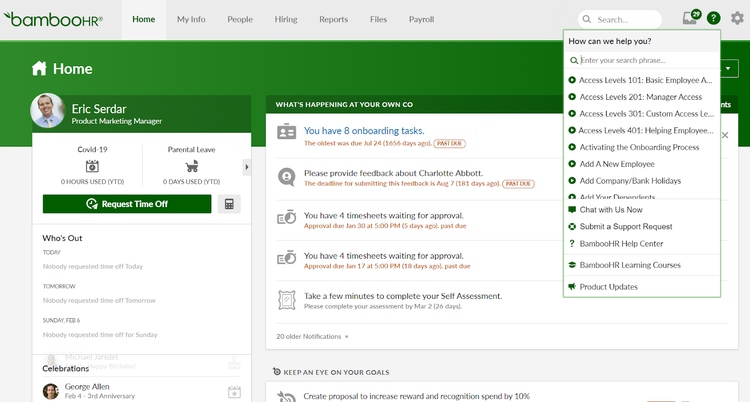Click the Covid-19 calendar icon
Screen dimensions: 750x402
pyautogui.click(x=92, y=166)
